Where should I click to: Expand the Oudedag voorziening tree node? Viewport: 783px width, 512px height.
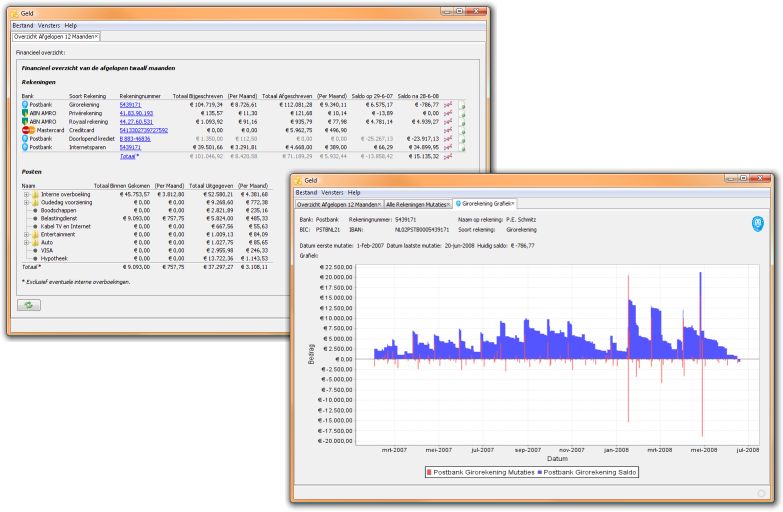coord(26,202)
